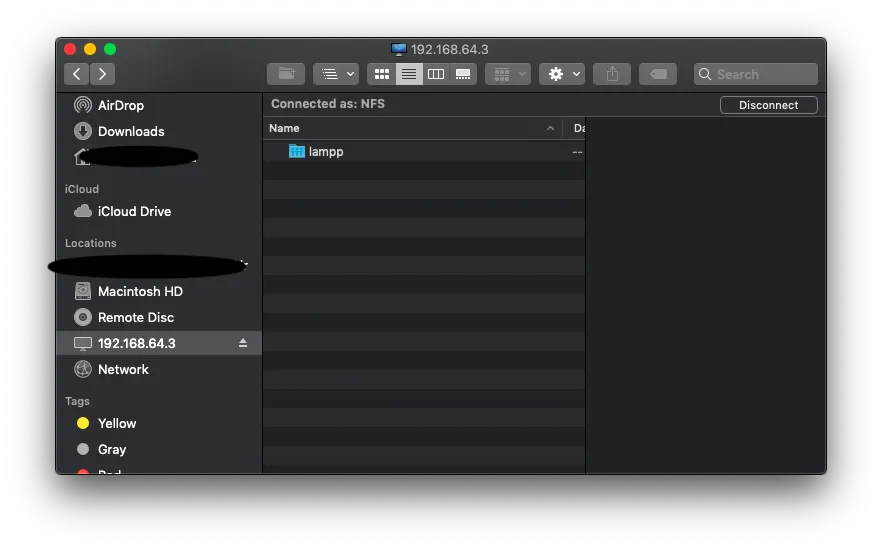Switch to icon view
Image resolution: width=882 pixels, height=548 pixels.
tap(381, 74)
